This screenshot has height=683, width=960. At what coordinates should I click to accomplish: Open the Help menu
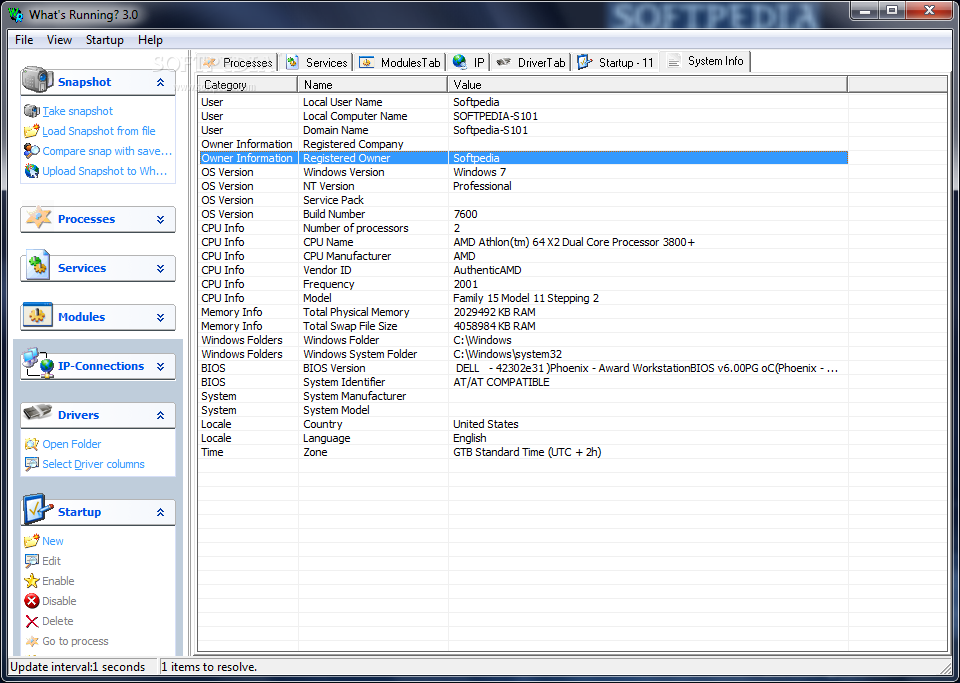pyautogui.click(x=150, y=40)
